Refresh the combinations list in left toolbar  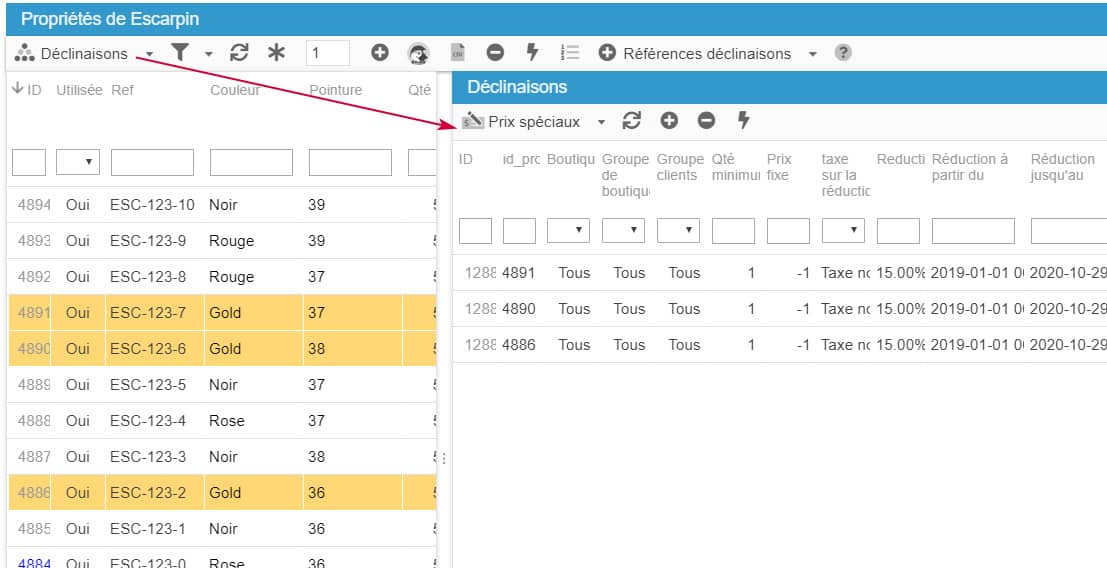239,53
